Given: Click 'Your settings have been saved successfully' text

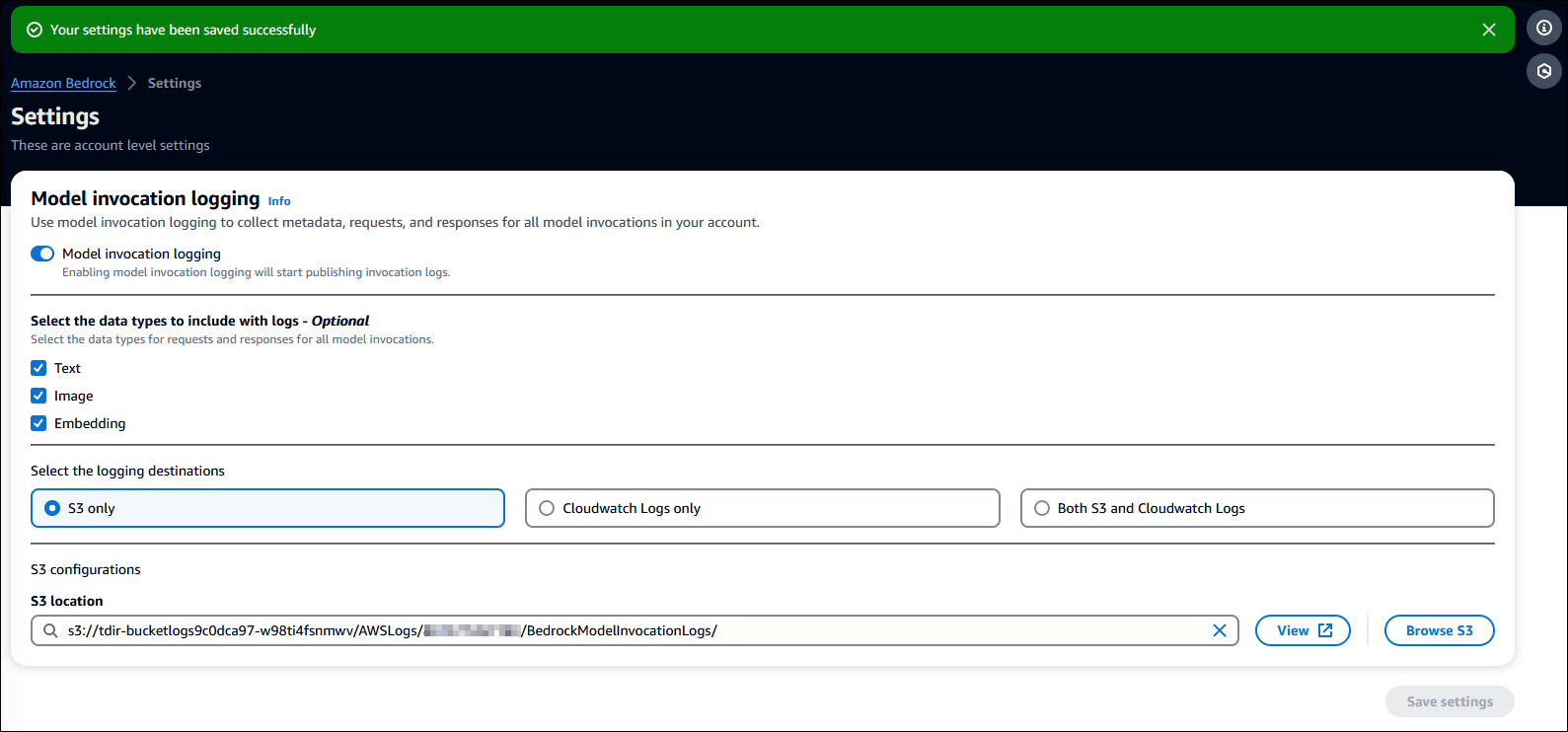Looking at the screenshot, I should point(183,30).
